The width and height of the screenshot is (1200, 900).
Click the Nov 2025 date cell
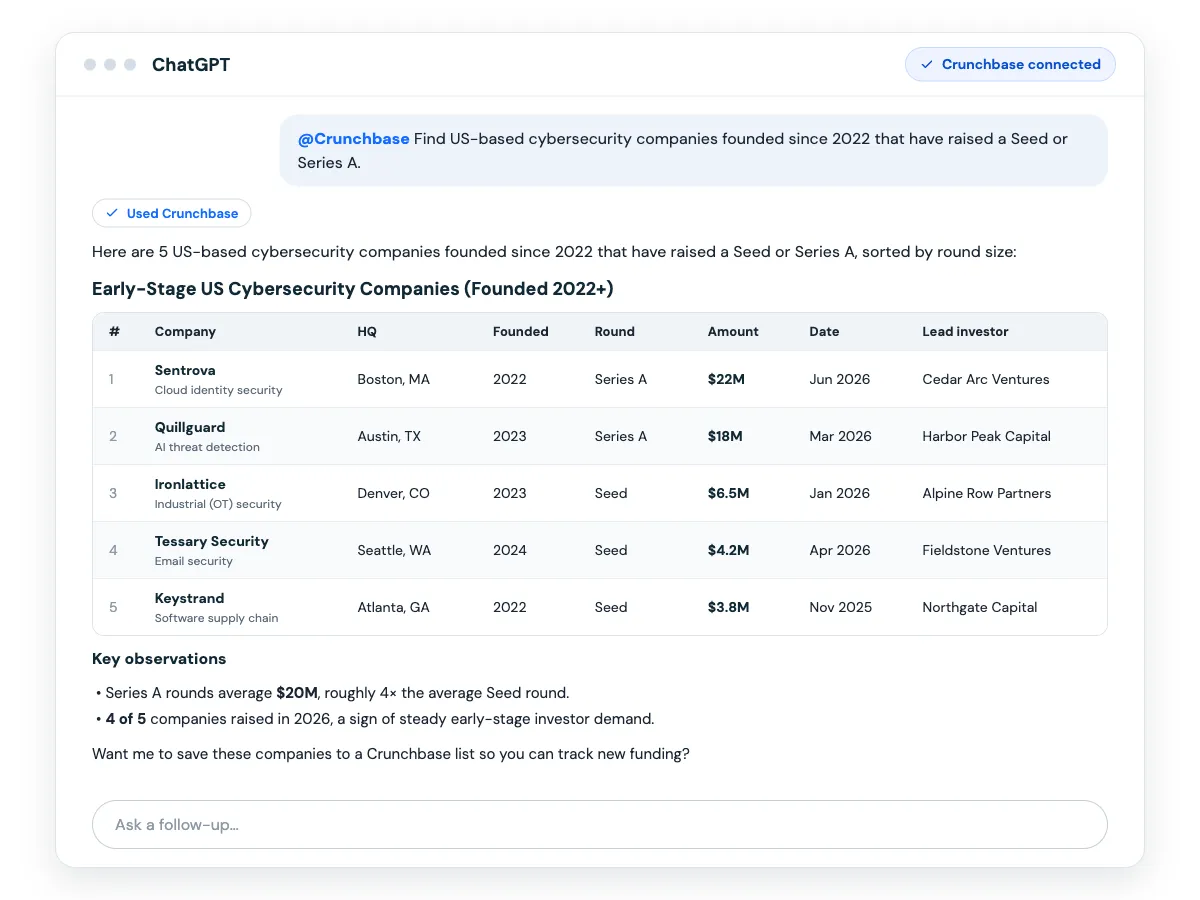[840, 607]
